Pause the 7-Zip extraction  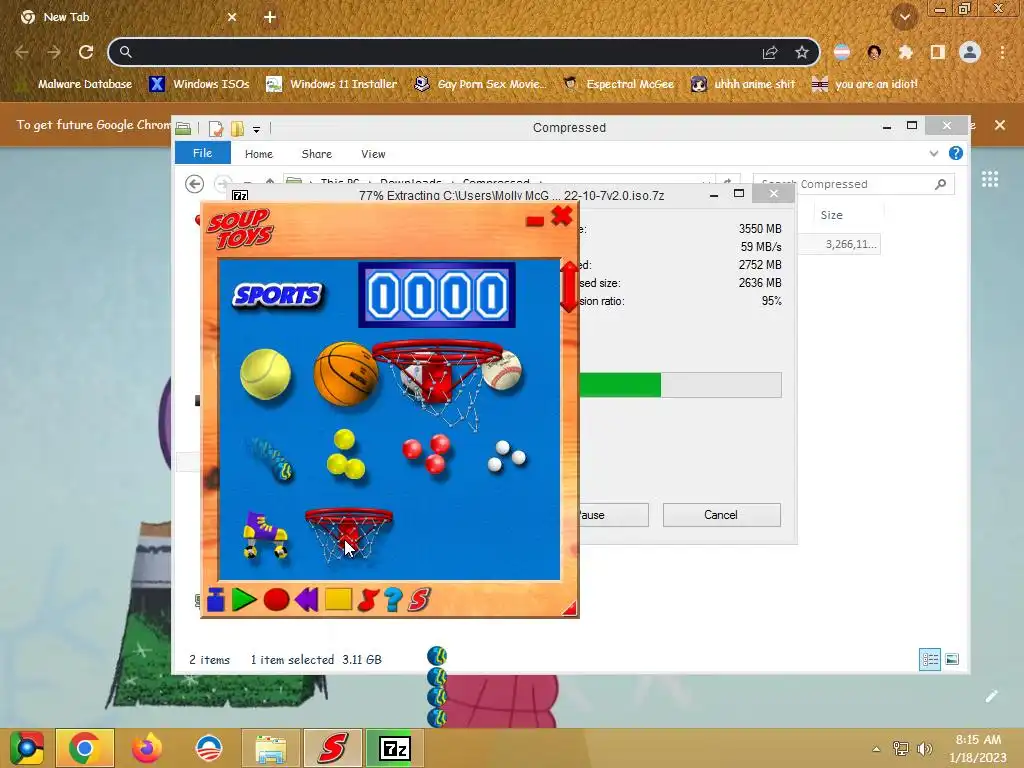tap(613, 515)
